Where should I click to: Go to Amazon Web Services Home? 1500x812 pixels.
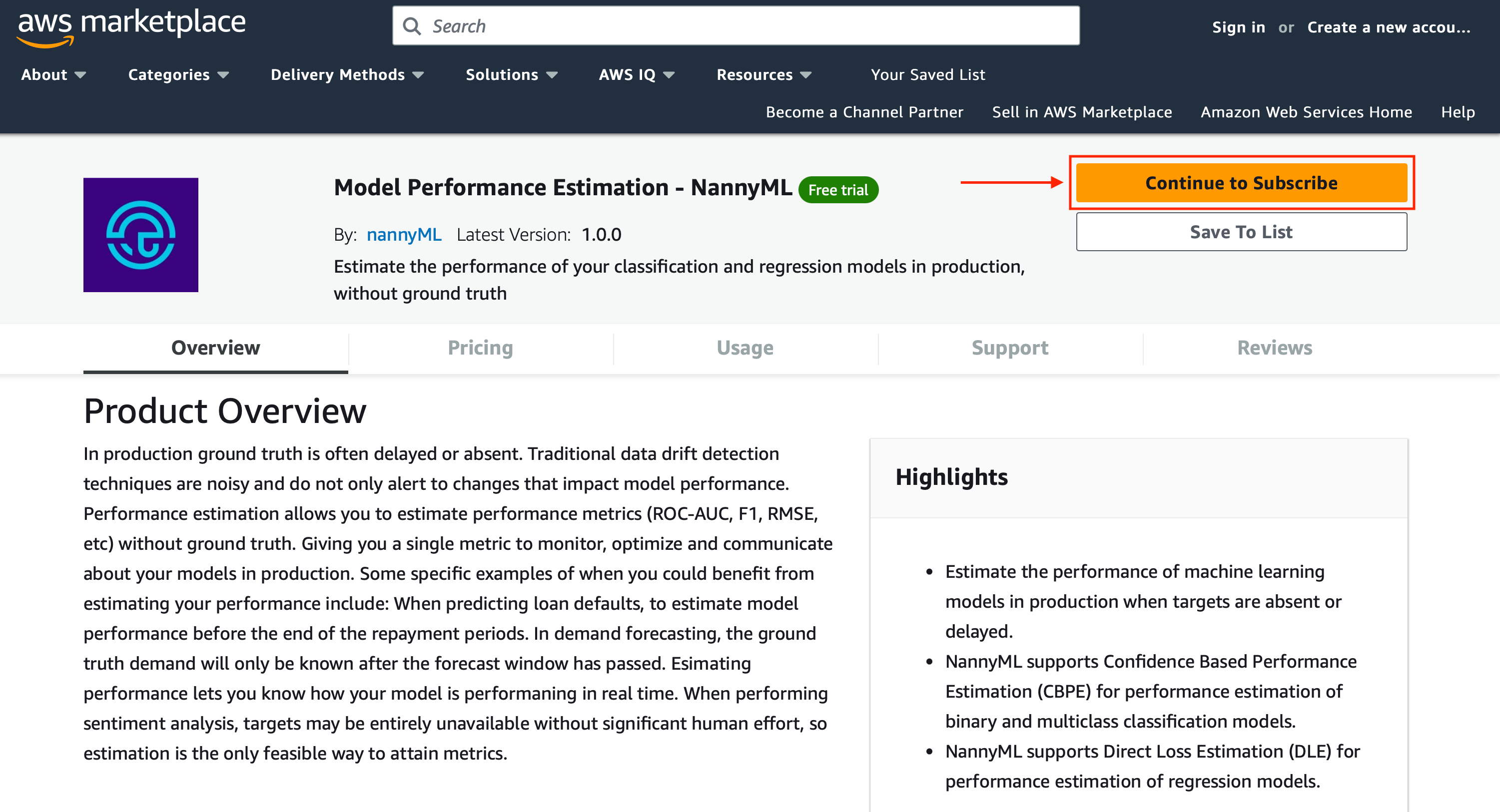tap(1307, 112)
